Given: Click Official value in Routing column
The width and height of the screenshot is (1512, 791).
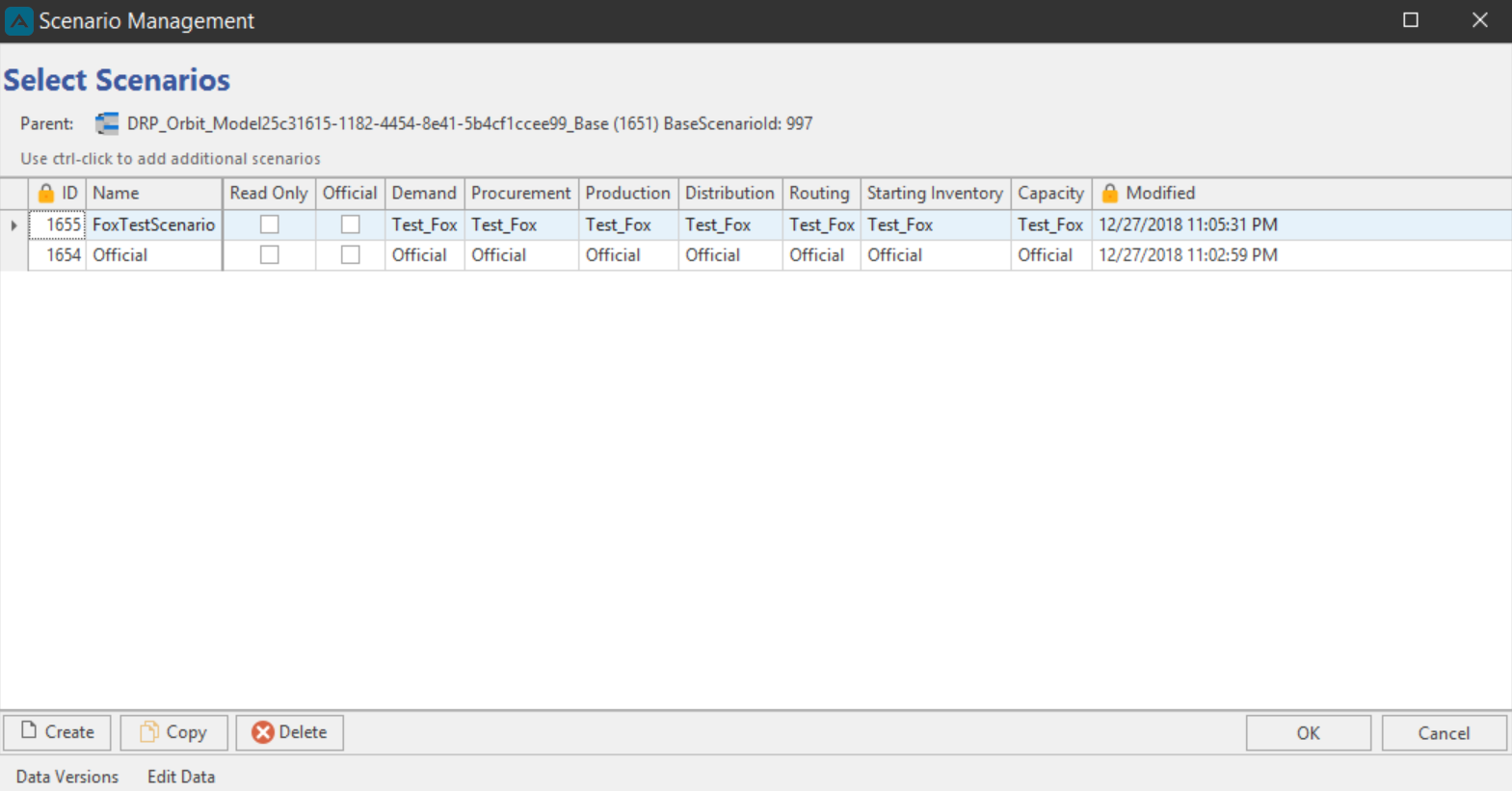Looking at the screenshot, I should click(x=821, y=255).
